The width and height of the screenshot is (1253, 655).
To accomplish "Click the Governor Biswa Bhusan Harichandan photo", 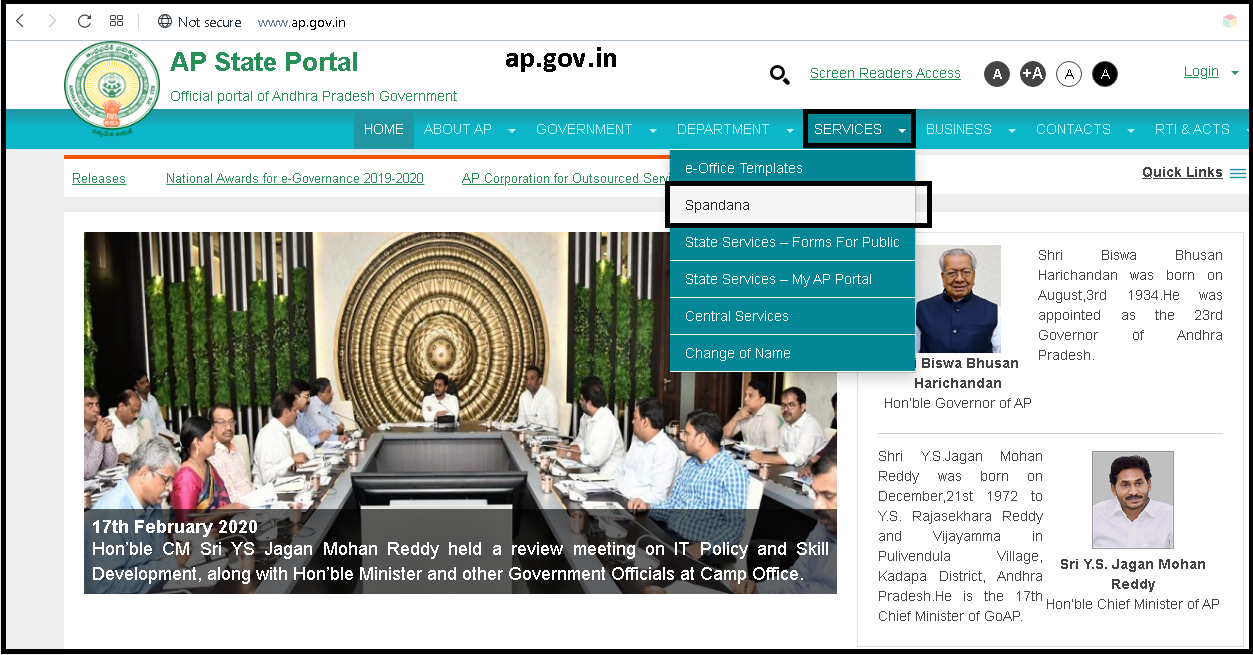I will tap(957, 299).
